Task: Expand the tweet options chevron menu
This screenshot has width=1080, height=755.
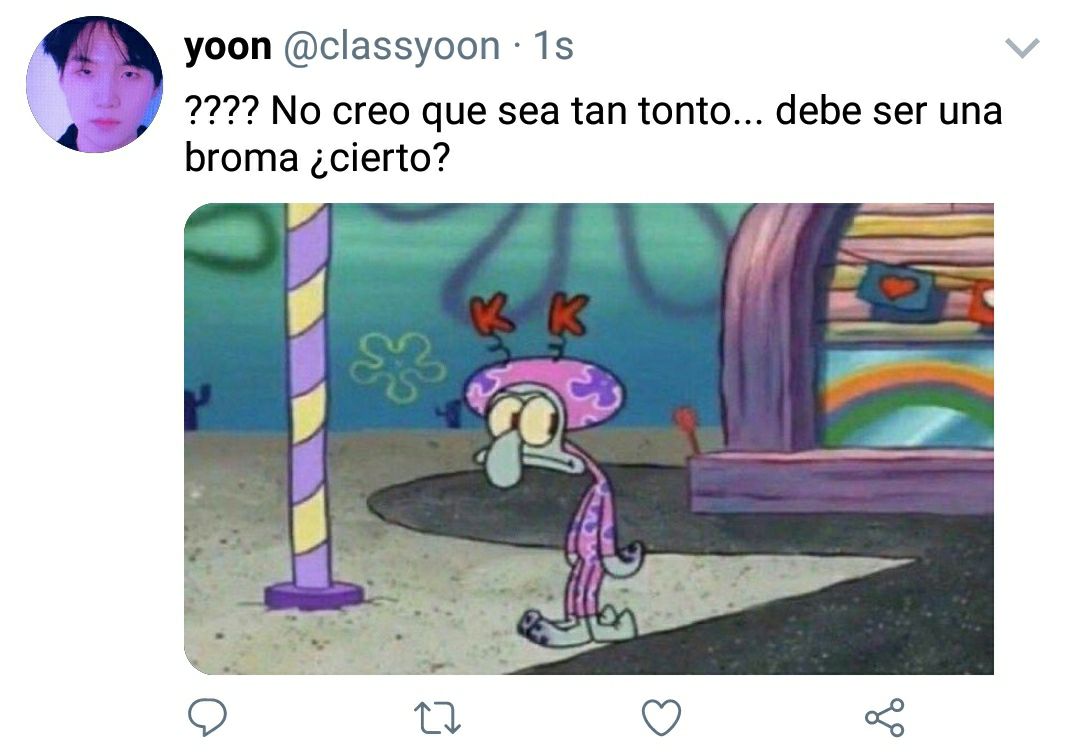Action: point(1022,48)
